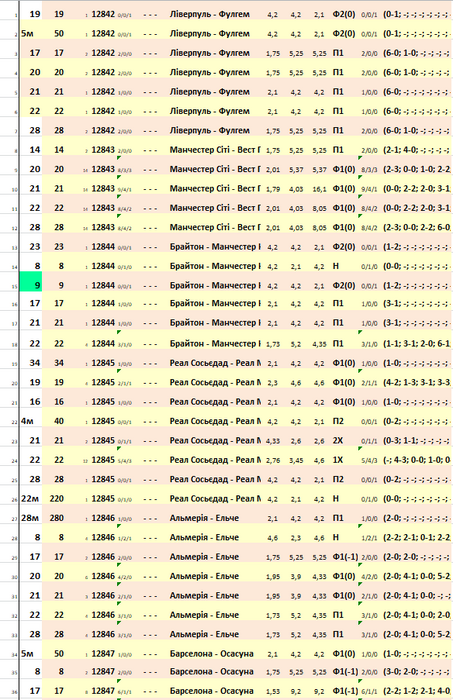
Task: Click the "2,01" cell in row 9
Action: (273, 170)
